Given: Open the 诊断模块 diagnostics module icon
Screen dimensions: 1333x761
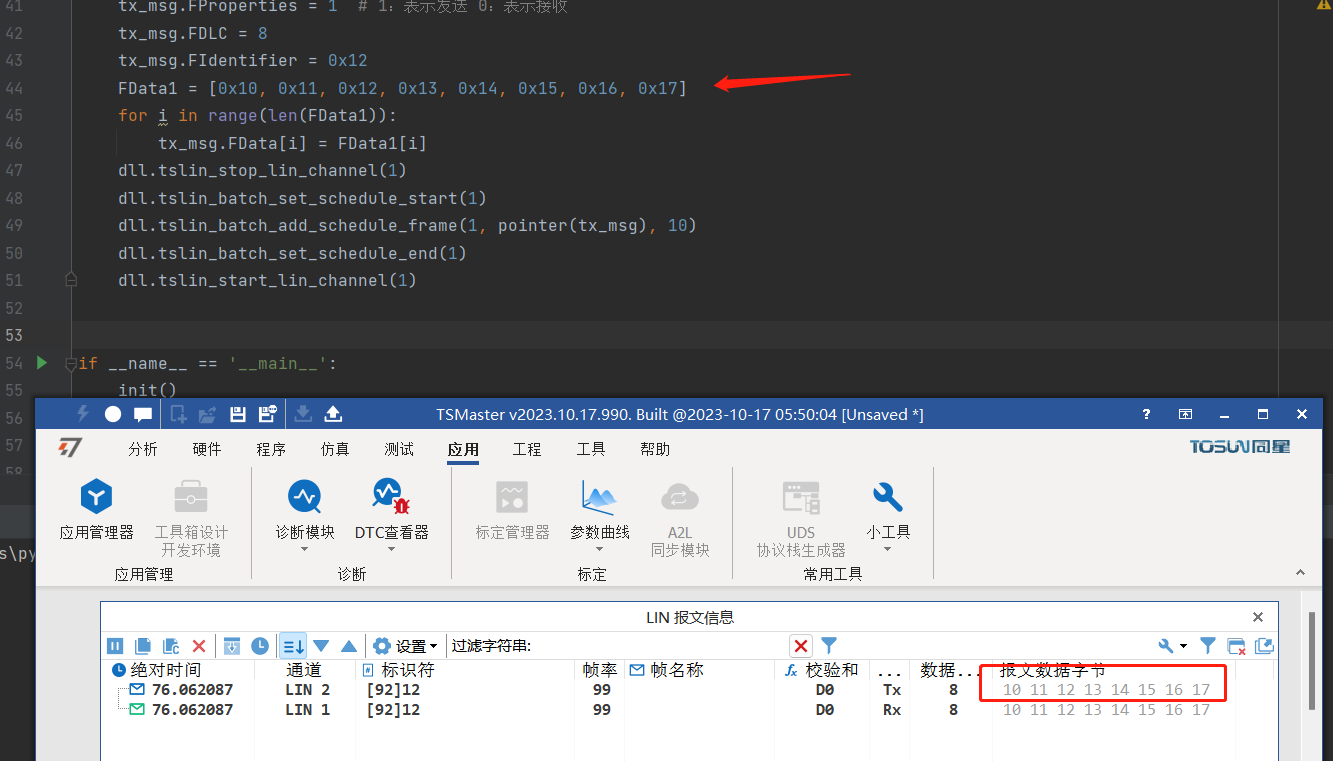Looking at the screenshot, I should (305, 496).
